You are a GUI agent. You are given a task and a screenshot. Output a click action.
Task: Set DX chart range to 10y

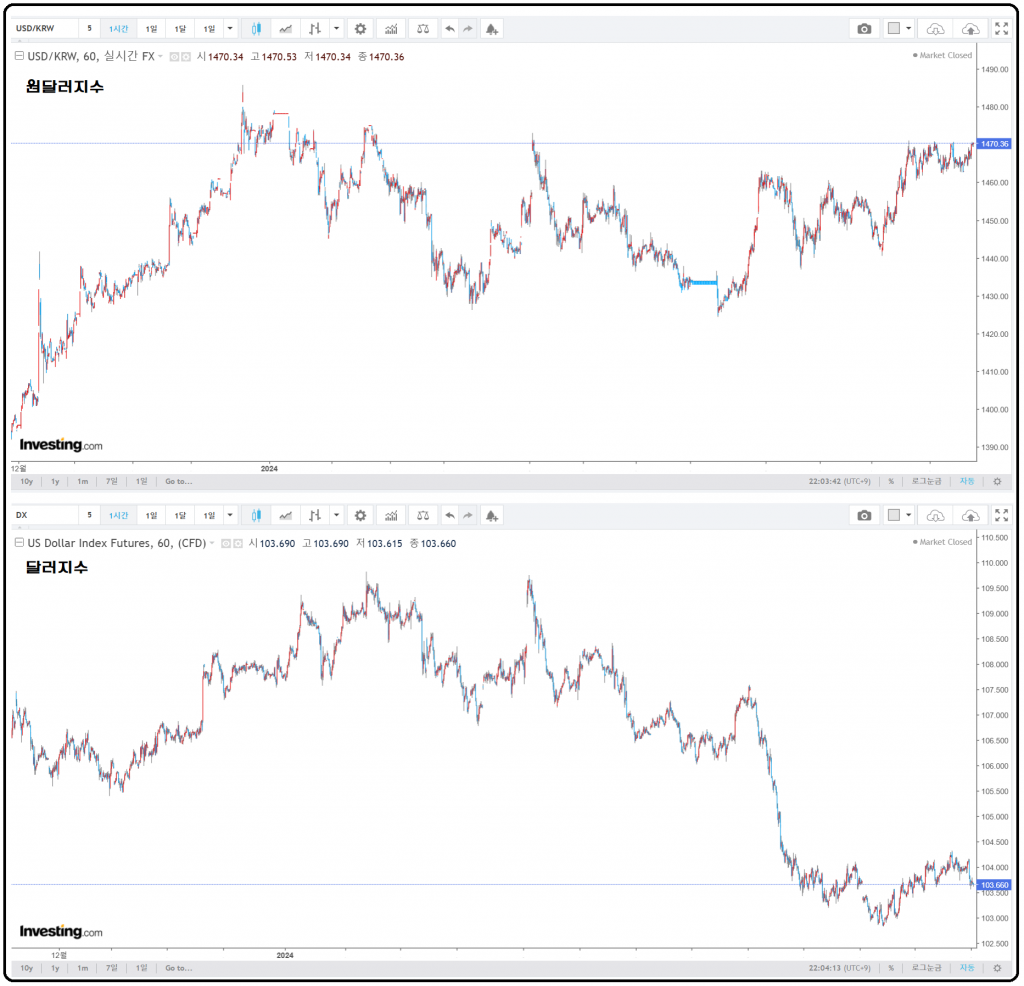click(x=26, y=968)
